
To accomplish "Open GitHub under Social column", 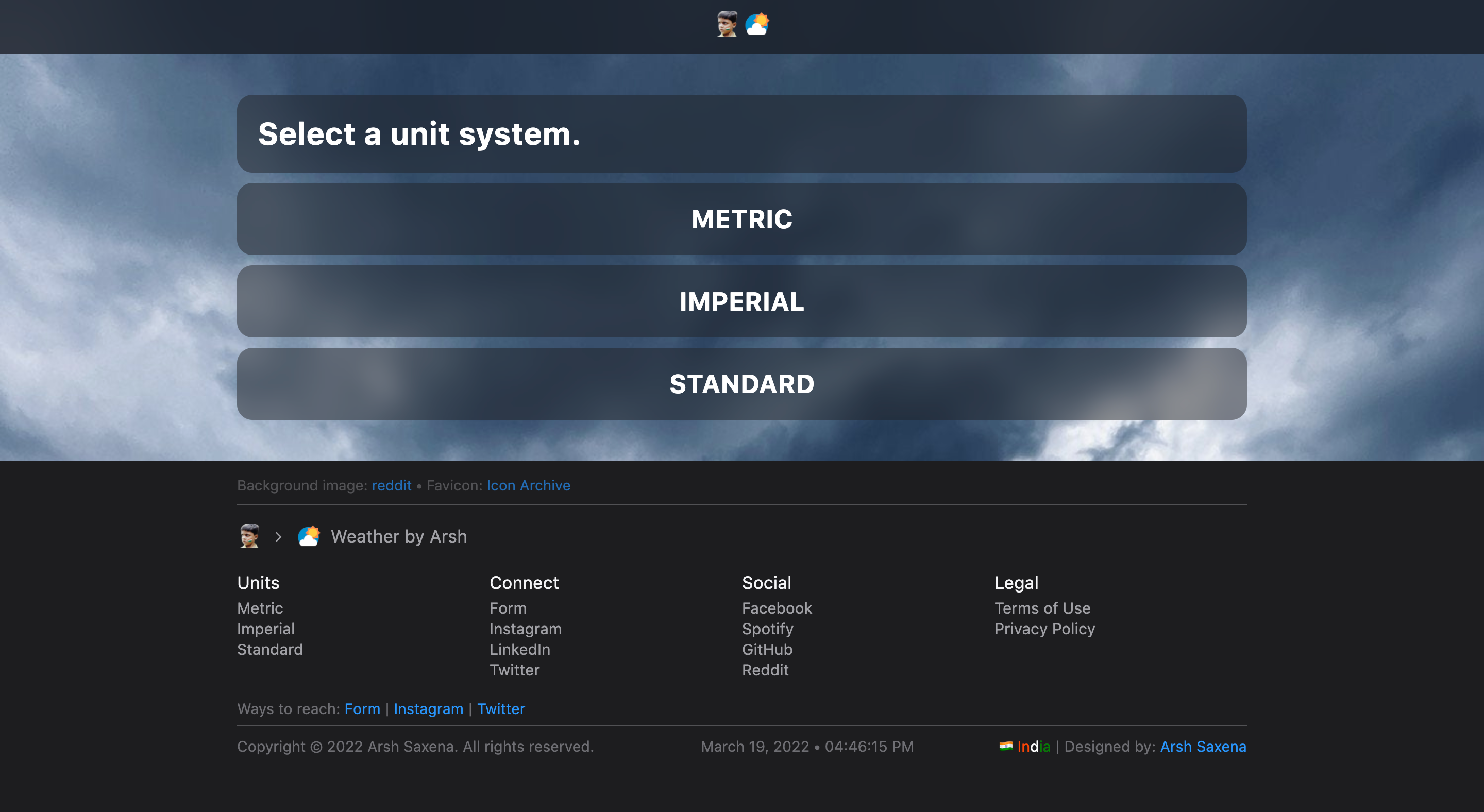I will pyautogui.click(x=767, y=650).
